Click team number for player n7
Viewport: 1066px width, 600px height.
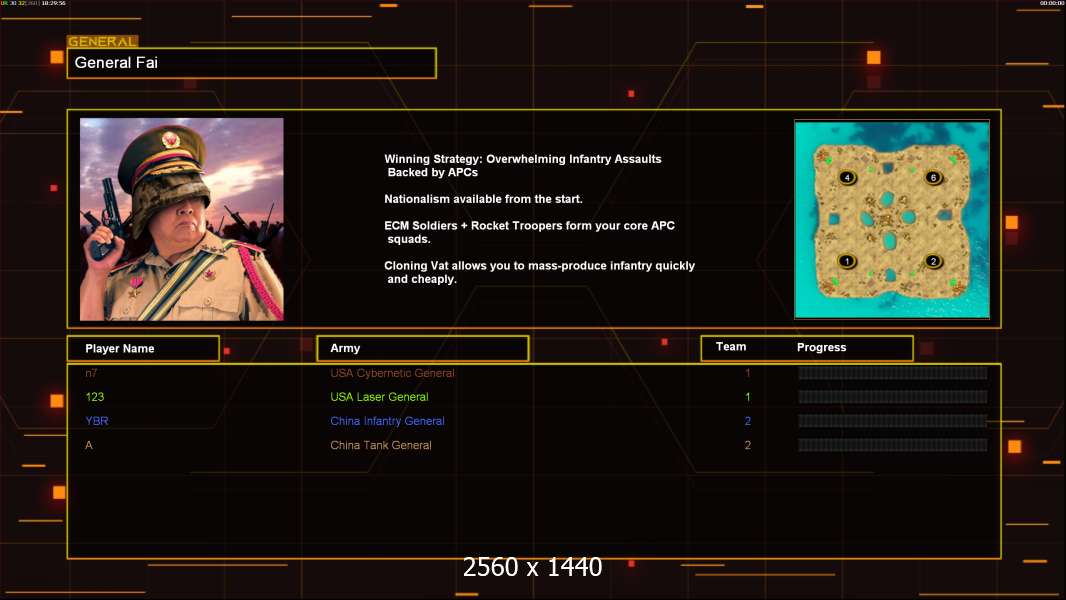tap(747, 373)
